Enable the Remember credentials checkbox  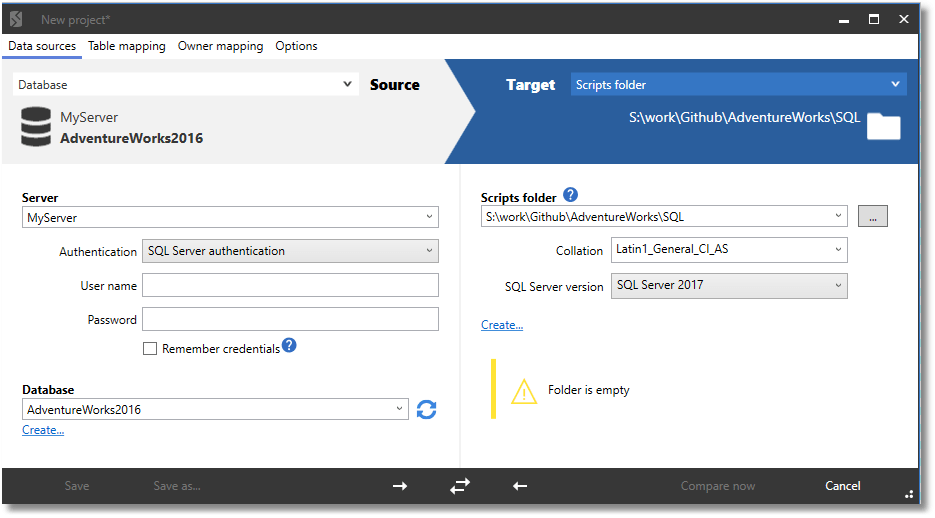(x=150, y=348)
